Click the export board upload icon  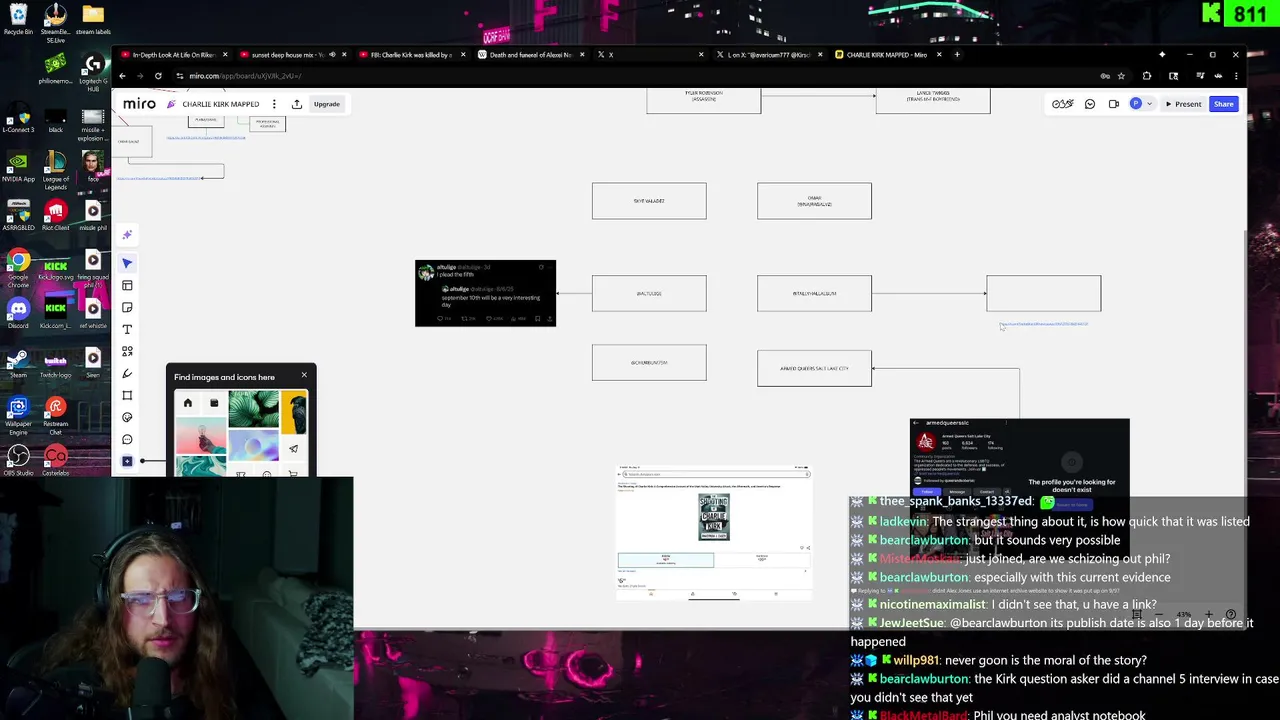coord(297,104)
